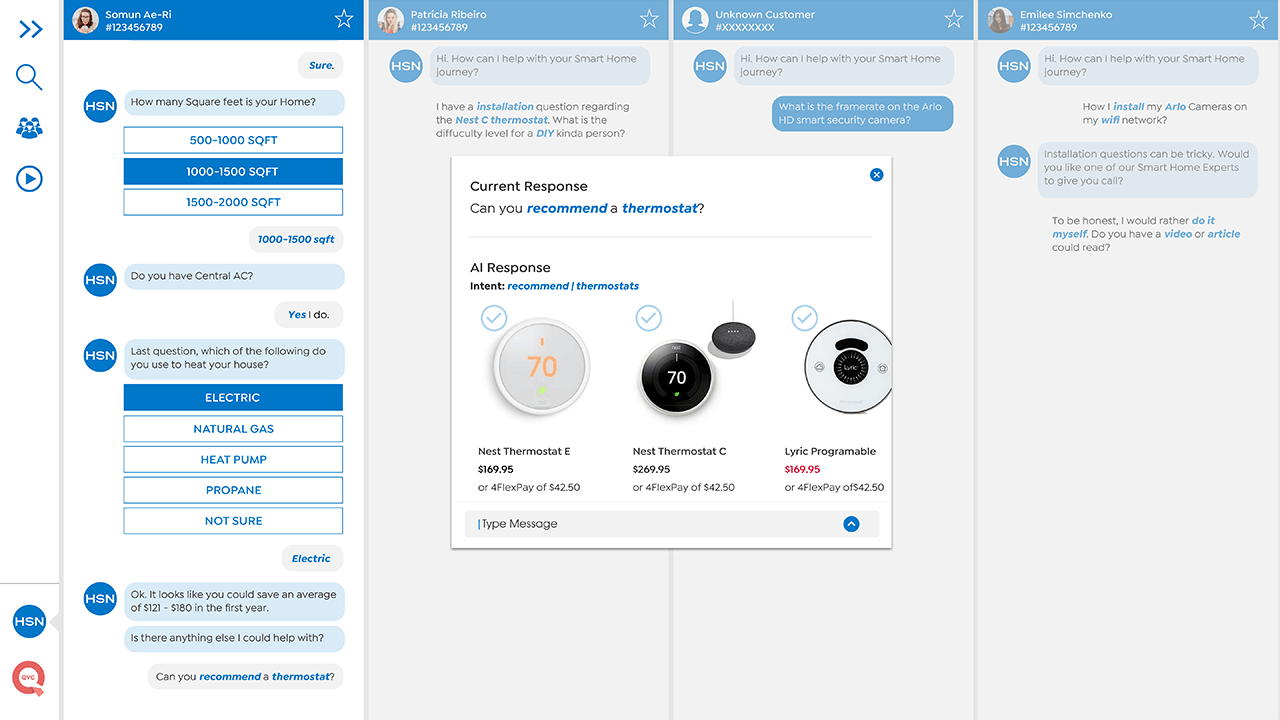Click into the Type Message field
The image size is (1280, 720).
tap(672, 524)
